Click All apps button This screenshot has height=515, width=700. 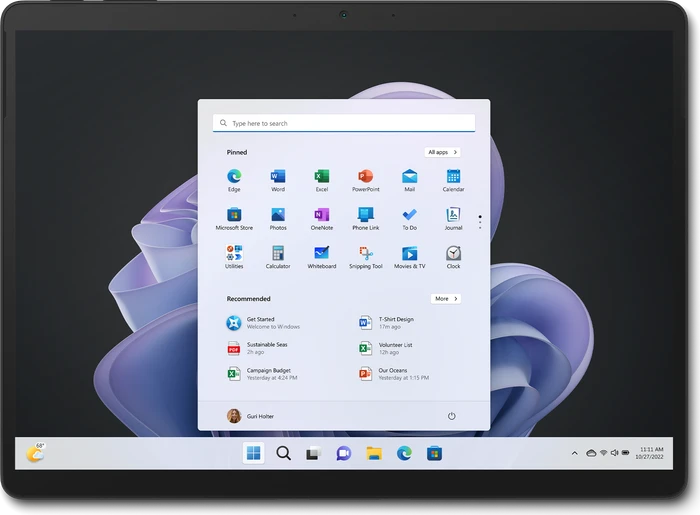pos(442,152)
